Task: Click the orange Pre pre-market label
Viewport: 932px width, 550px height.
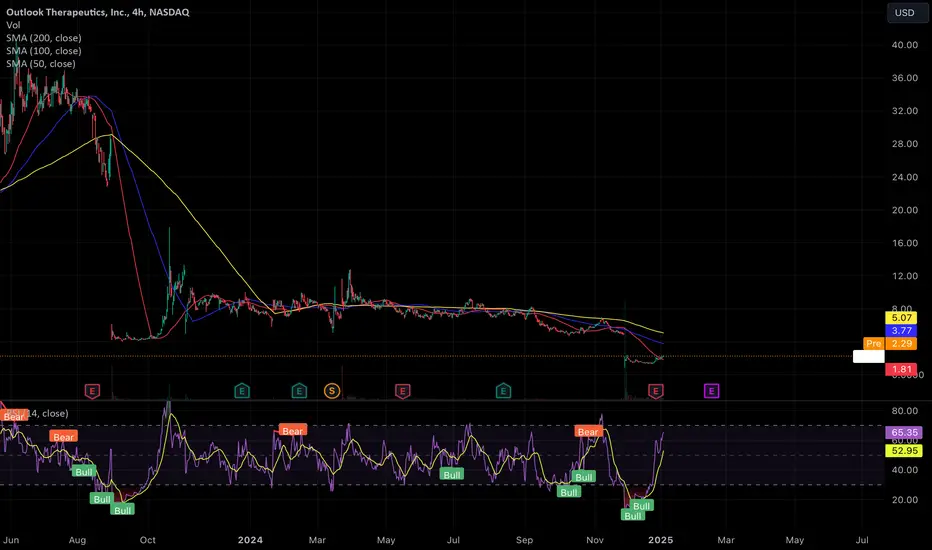Action: point(873,343)
